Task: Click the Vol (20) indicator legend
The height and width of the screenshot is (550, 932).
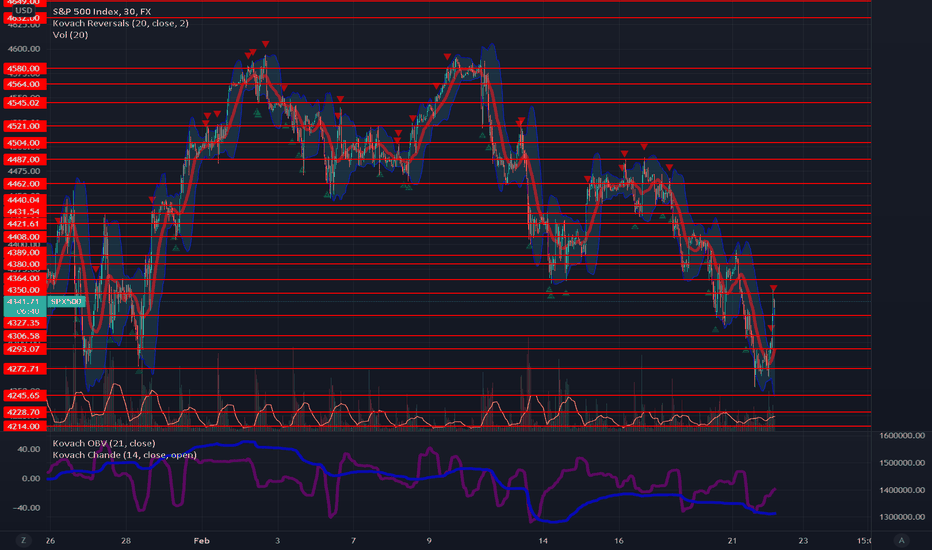Action: [70, 35]
